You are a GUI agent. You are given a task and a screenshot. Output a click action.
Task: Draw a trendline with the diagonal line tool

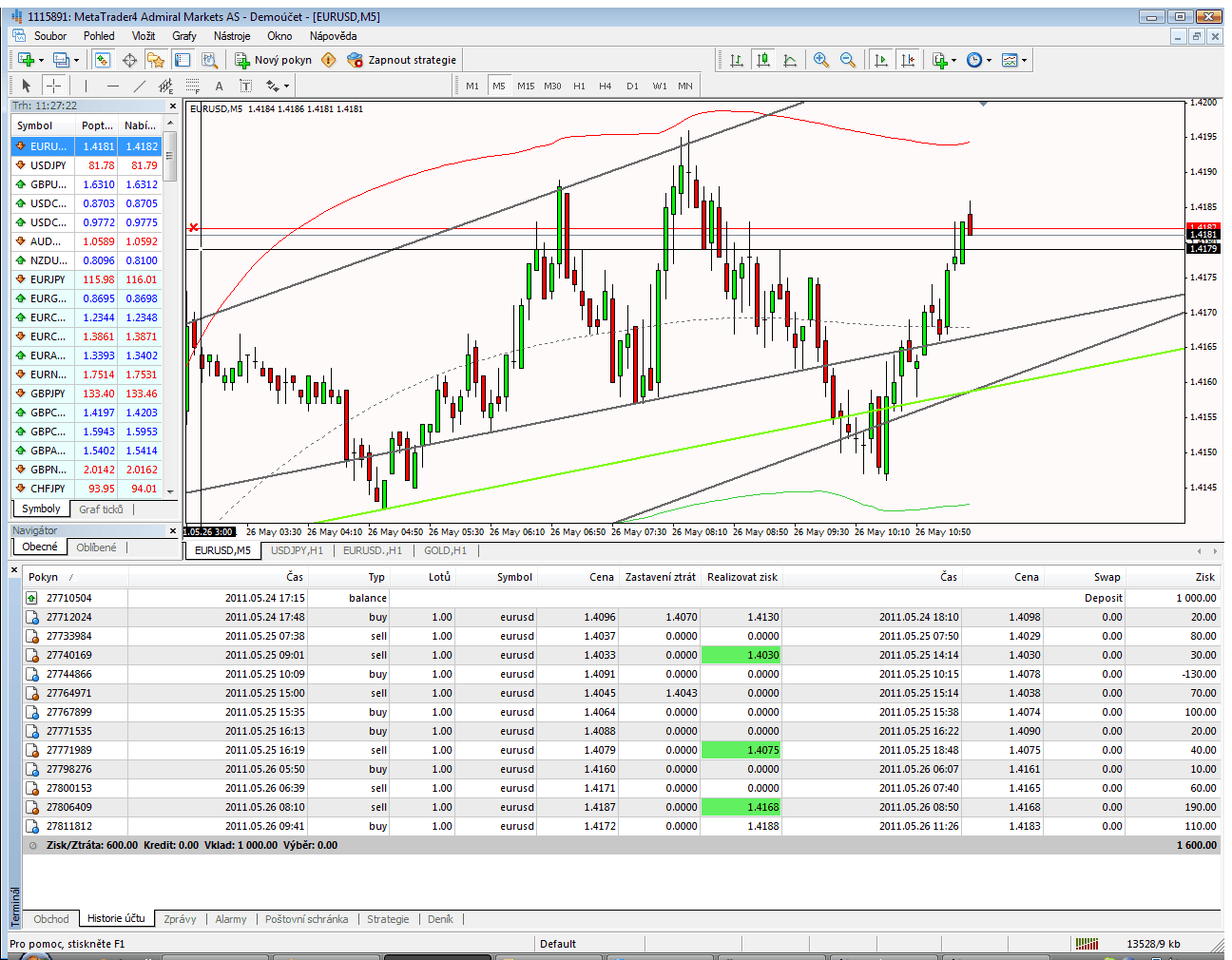tap(140, 86)
